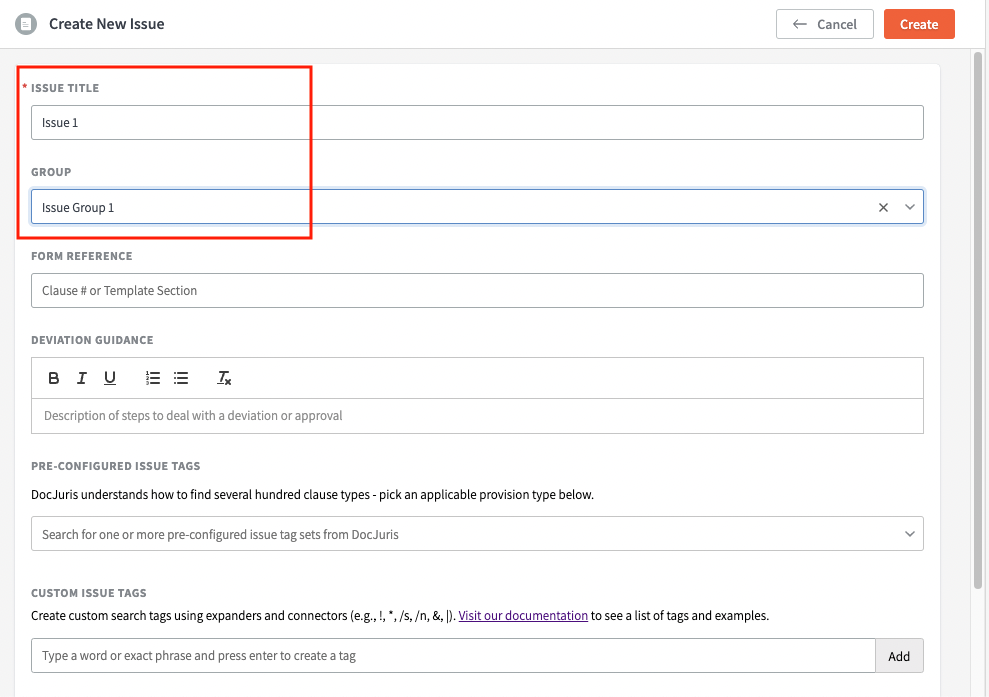Insert numbered list in Deviation Guidance
The width and height of the screenshot is (989, 697).
pos(153,378)
